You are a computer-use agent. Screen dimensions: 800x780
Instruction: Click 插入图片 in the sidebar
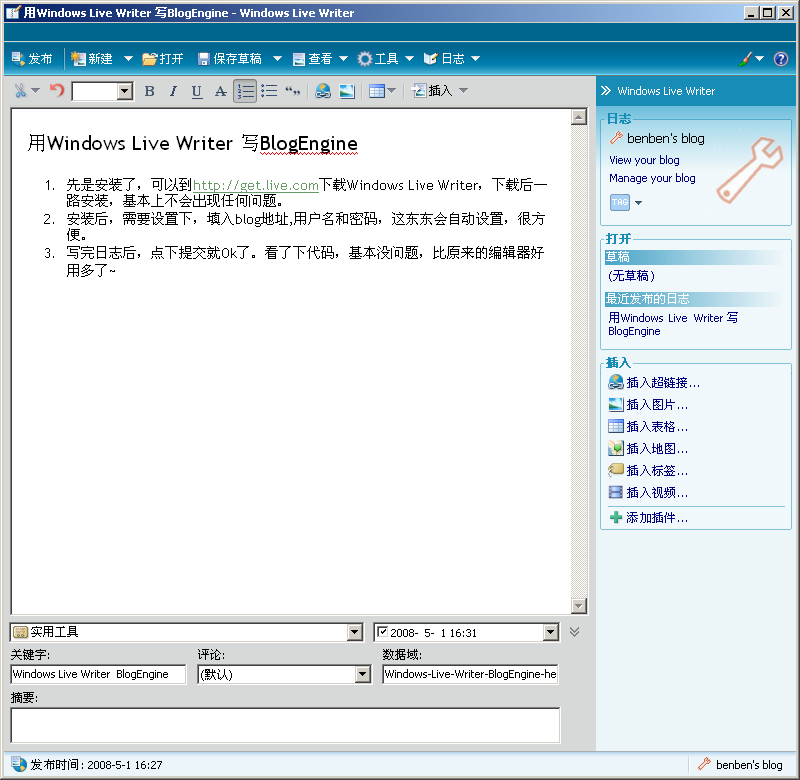point(648,405)
